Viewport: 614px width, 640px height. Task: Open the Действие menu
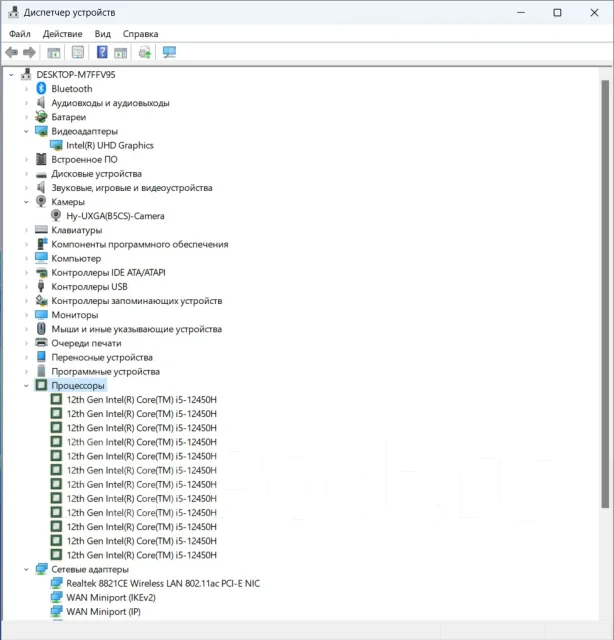62,34
